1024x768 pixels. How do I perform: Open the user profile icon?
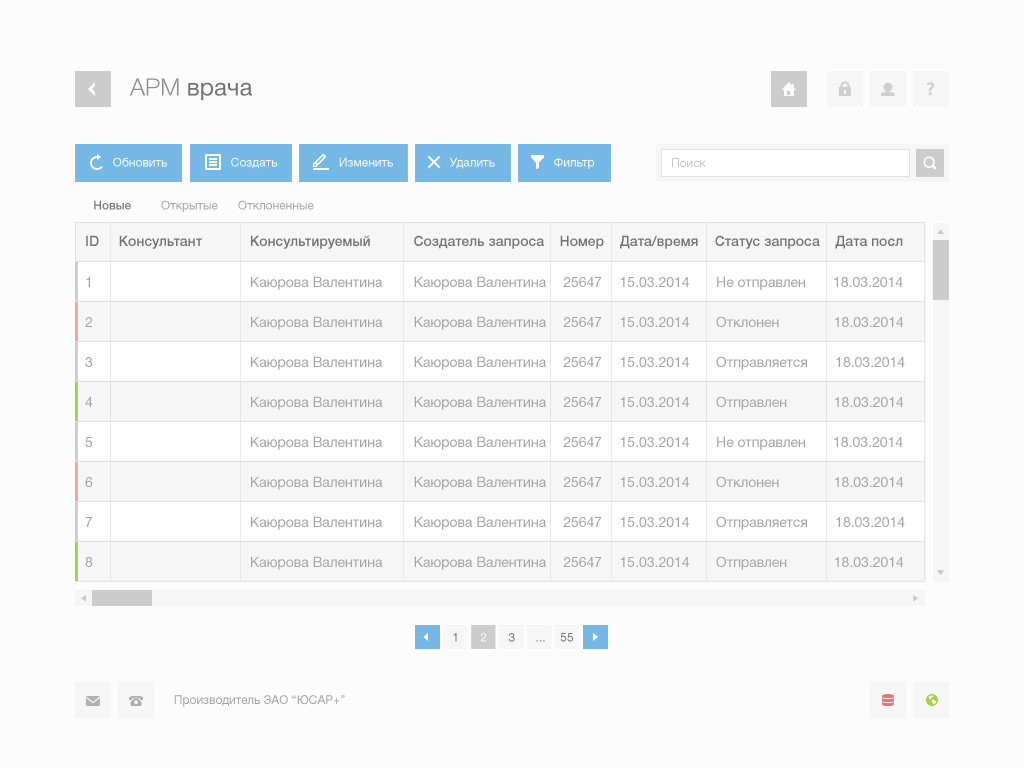click(887, 89)
